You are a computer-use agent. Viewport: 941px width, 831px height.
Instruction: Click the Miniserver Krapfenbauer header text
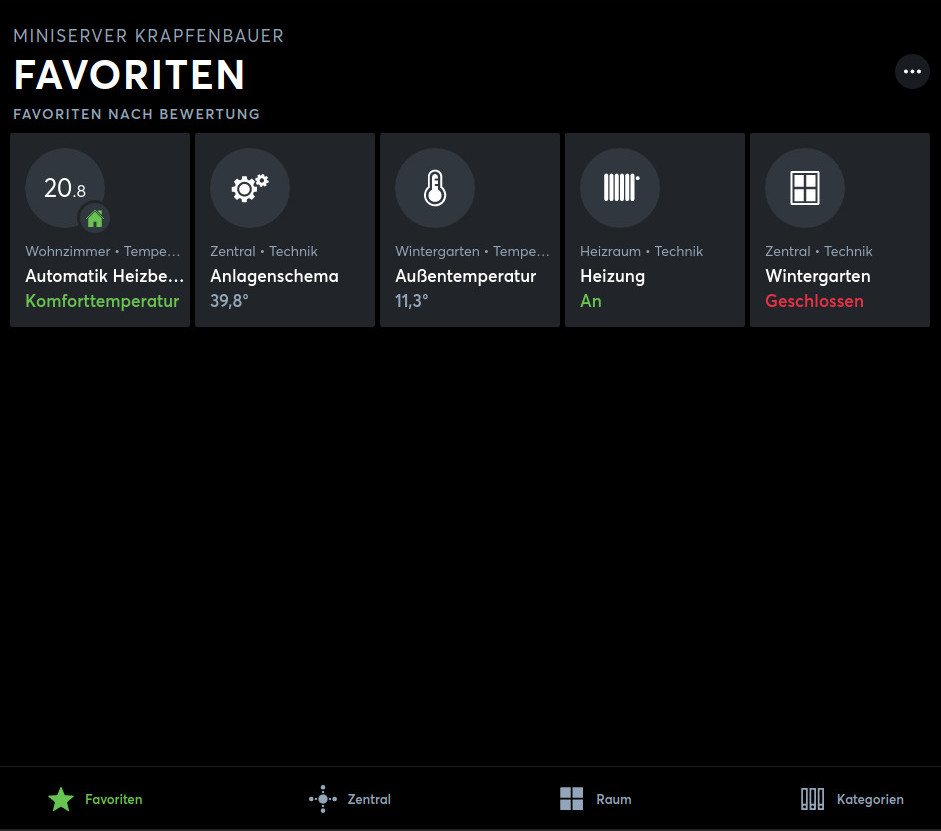(x=148, y=36)
